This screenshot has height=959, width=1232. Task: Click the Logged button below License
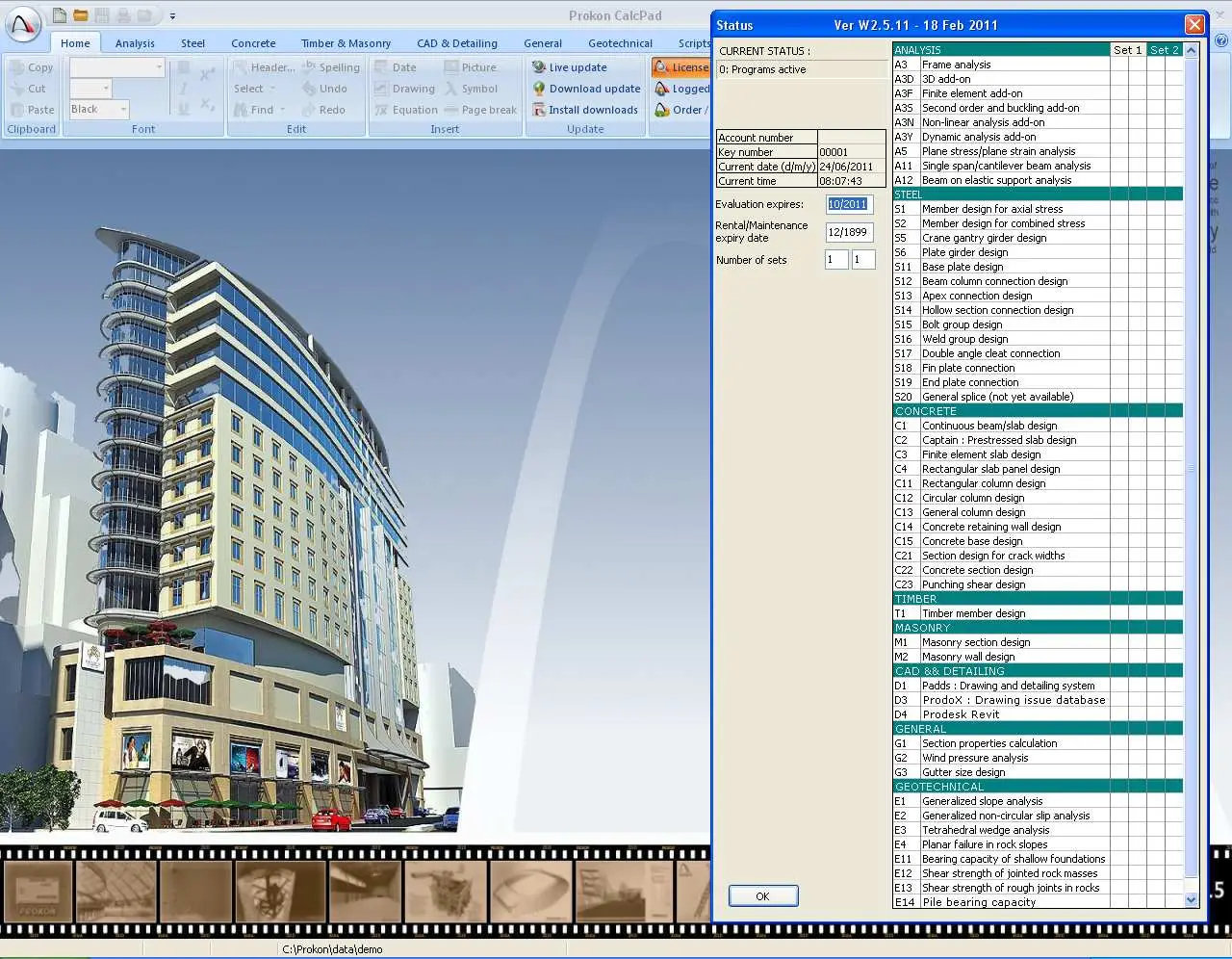click(681, 89)
